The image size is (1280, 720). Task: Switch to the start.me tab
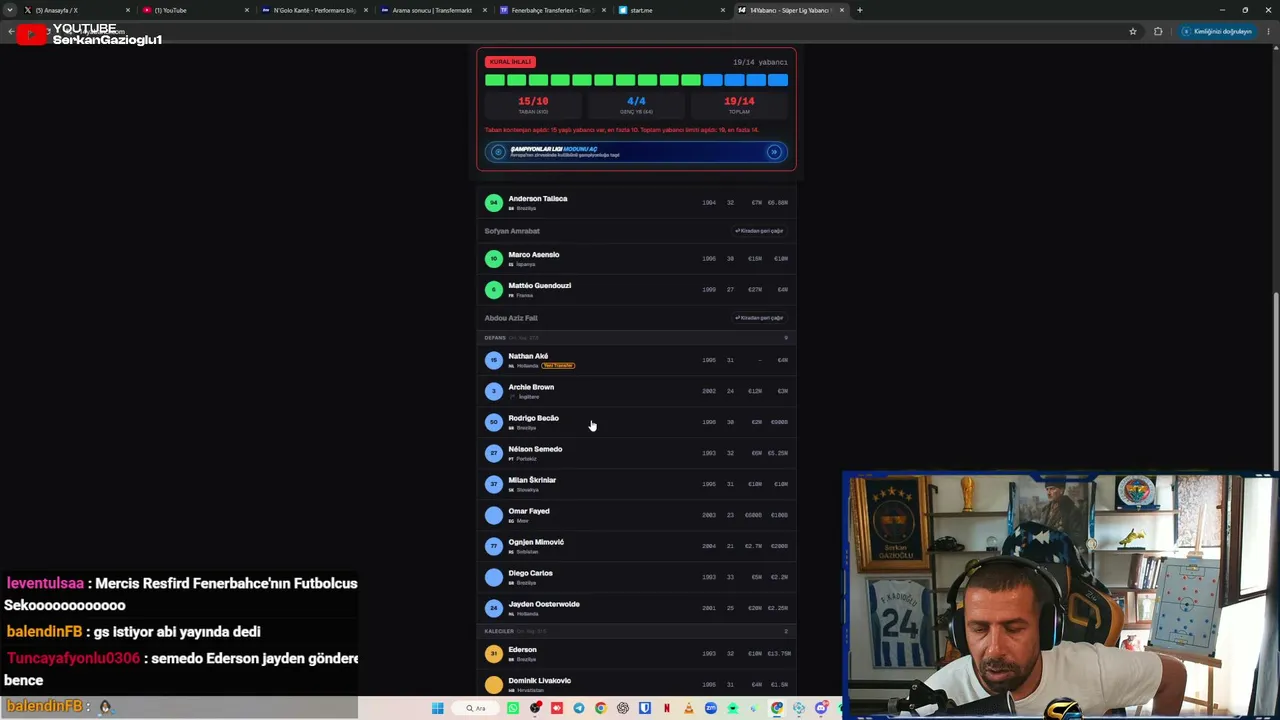pos(672,10)
